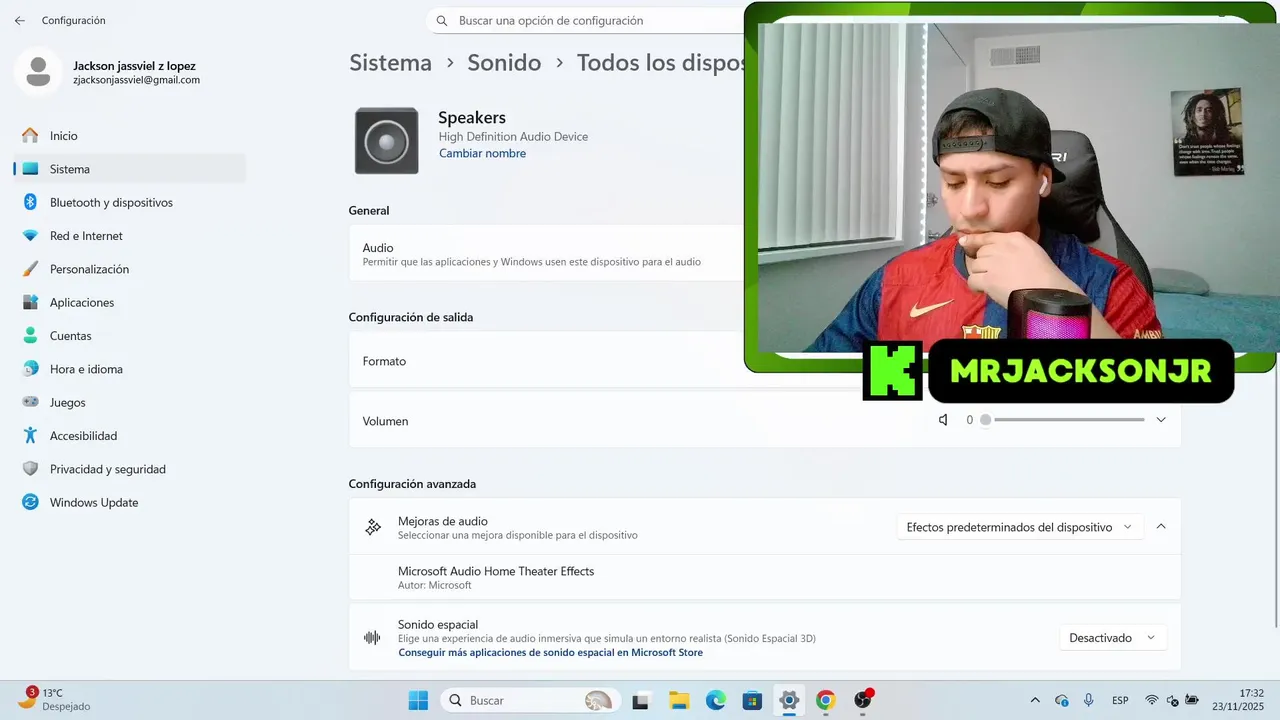Screen dimensions: 1280x720
Task: Open File Explorer from taskbar
Action: 679,700
